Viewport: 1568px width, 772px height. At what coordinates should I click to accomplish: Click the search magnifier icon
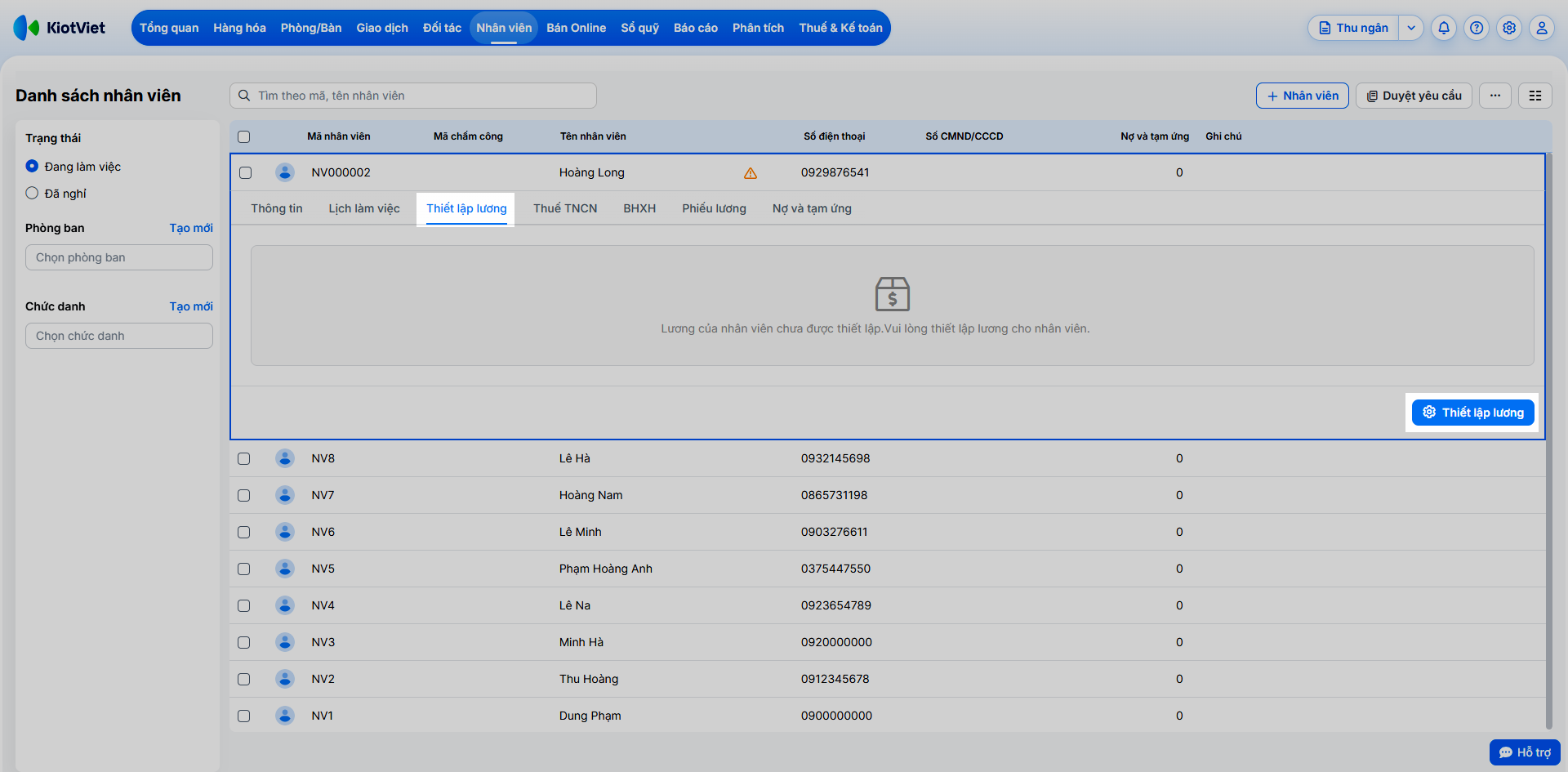pyautogui.click(x=244, y=96)
